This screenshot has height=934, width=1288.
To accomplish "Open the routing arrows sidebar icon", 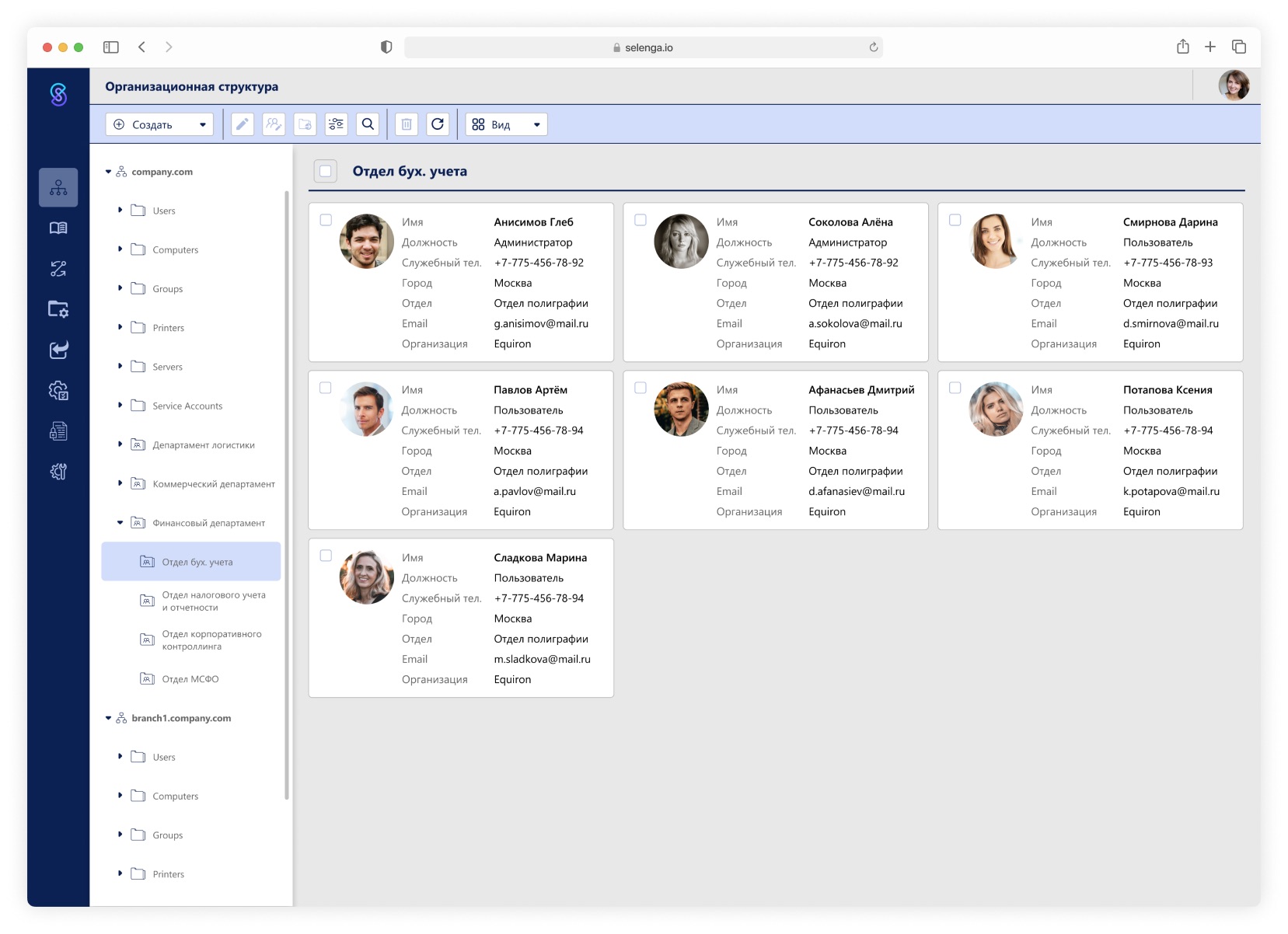I will (x=58, y=269).
